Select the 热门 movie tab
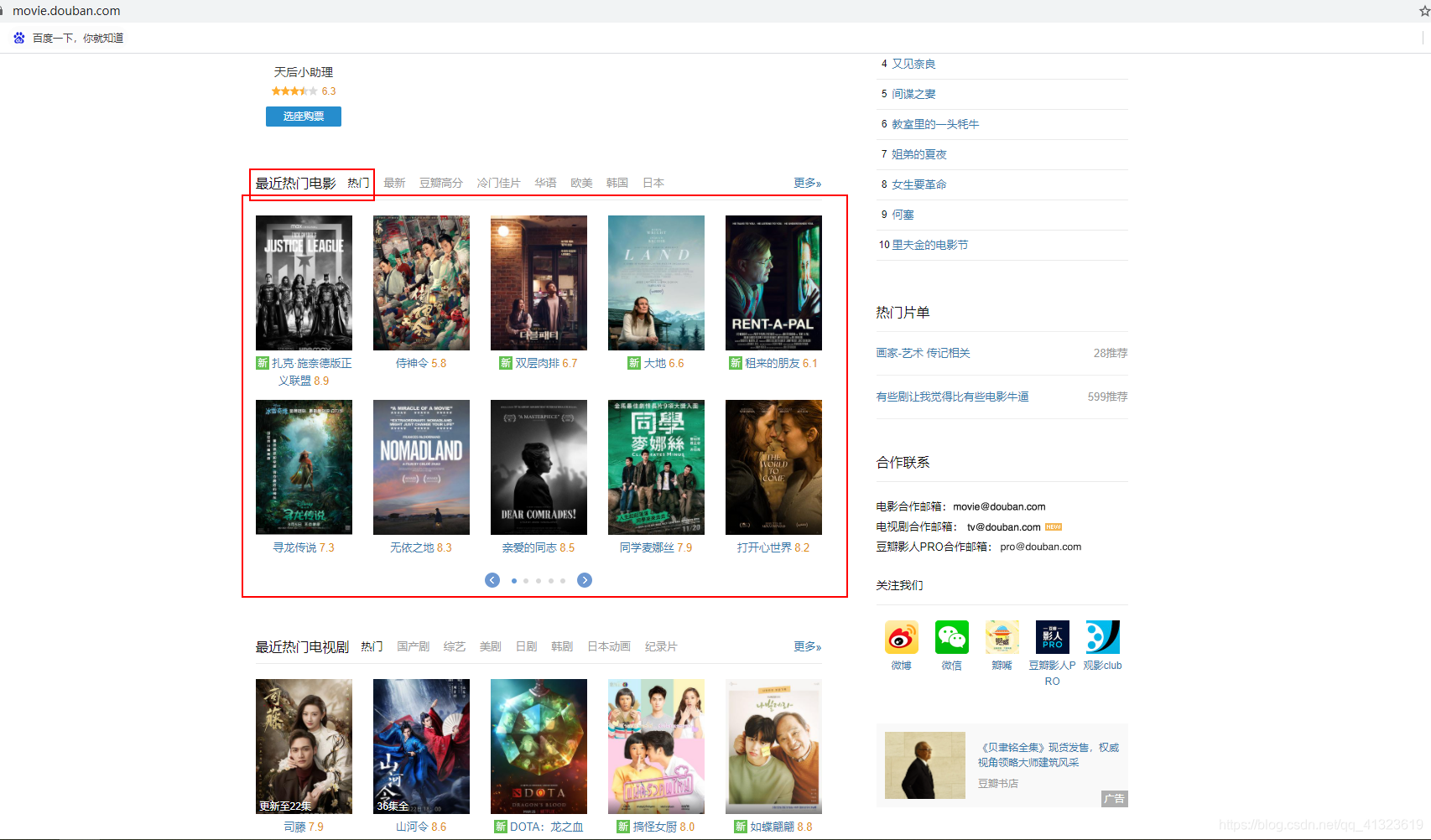 [x=358, y=183]
